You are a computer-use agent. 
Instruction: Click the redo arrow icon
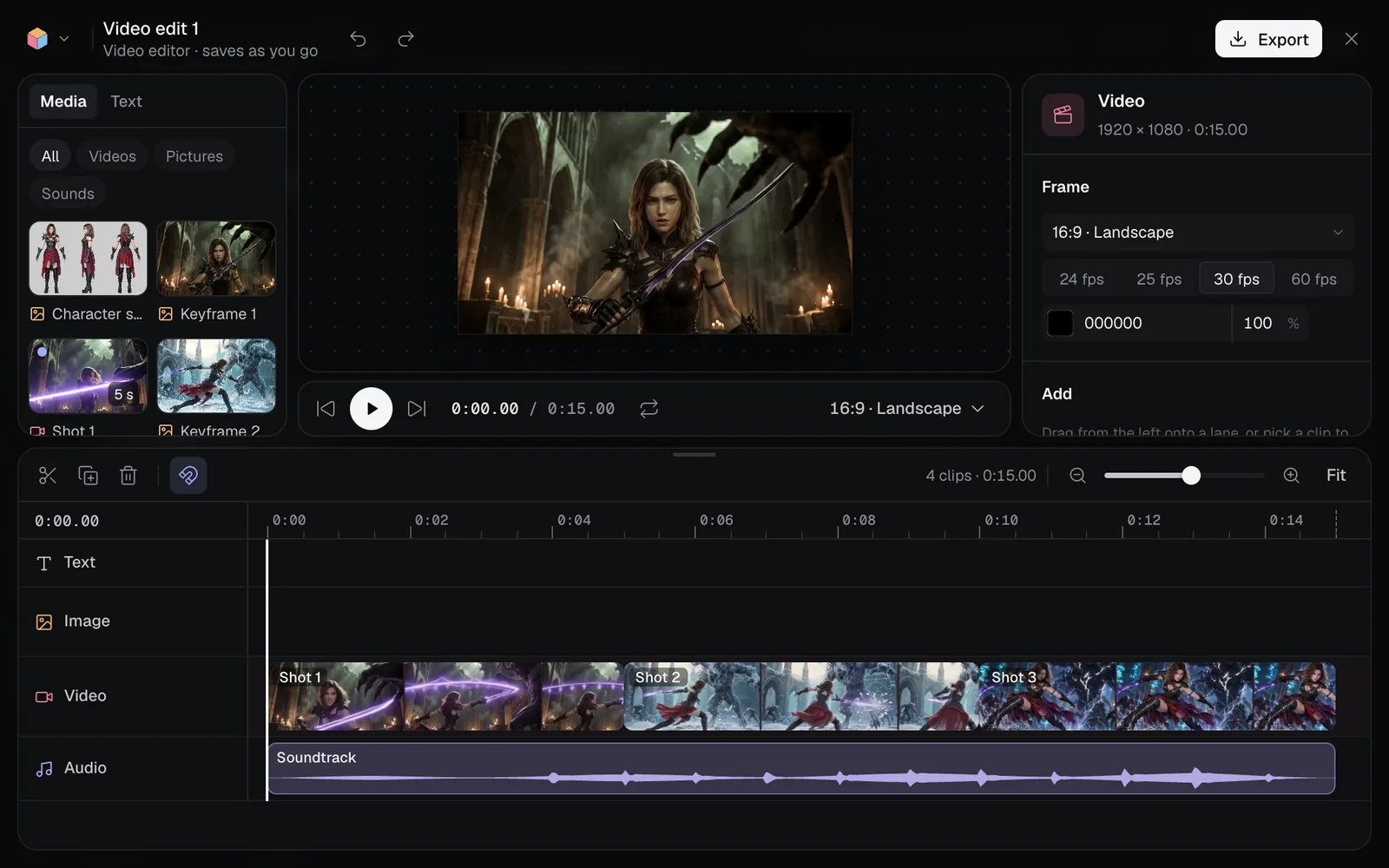[x=405, y=39]
